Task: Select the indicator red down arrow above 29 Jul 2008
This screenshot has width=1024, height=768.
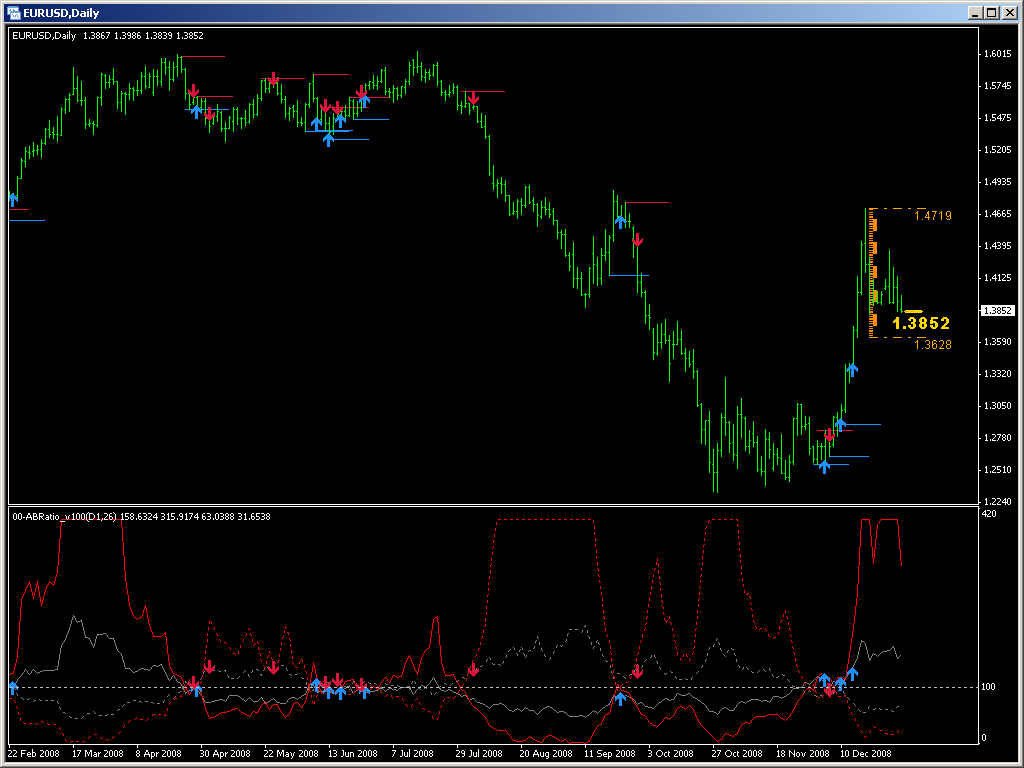Action: 473,669
